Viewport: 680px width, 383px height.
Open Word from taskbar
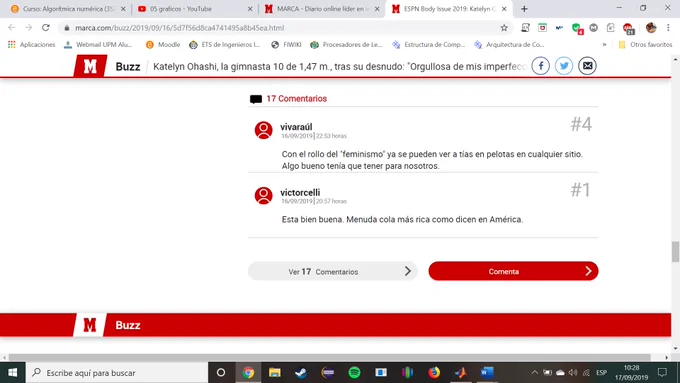(487, 373)
